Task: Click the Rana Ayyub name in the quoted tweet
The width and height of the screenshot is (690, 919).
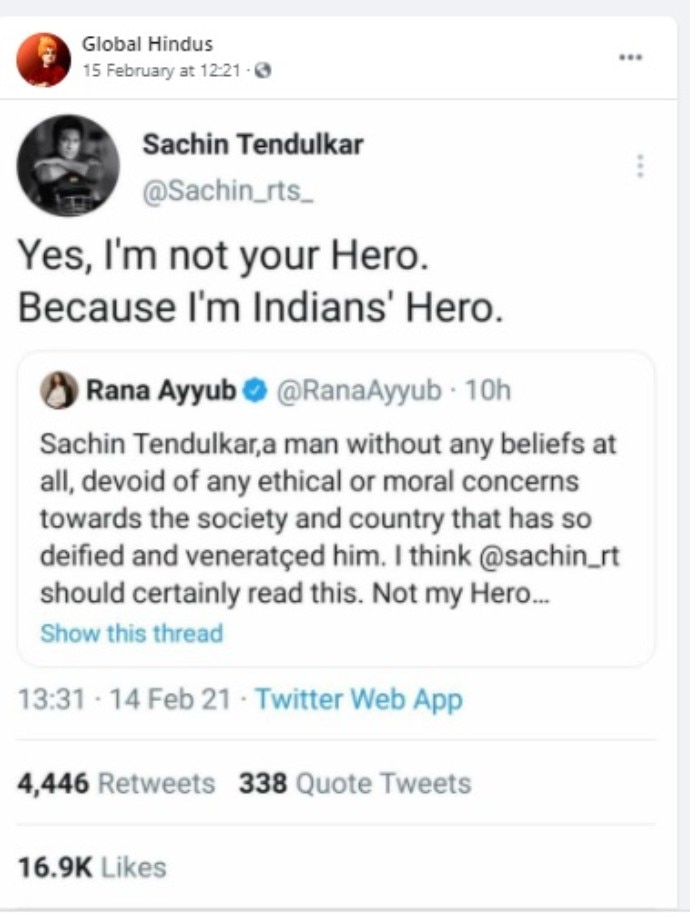Action: coord(162,391)
